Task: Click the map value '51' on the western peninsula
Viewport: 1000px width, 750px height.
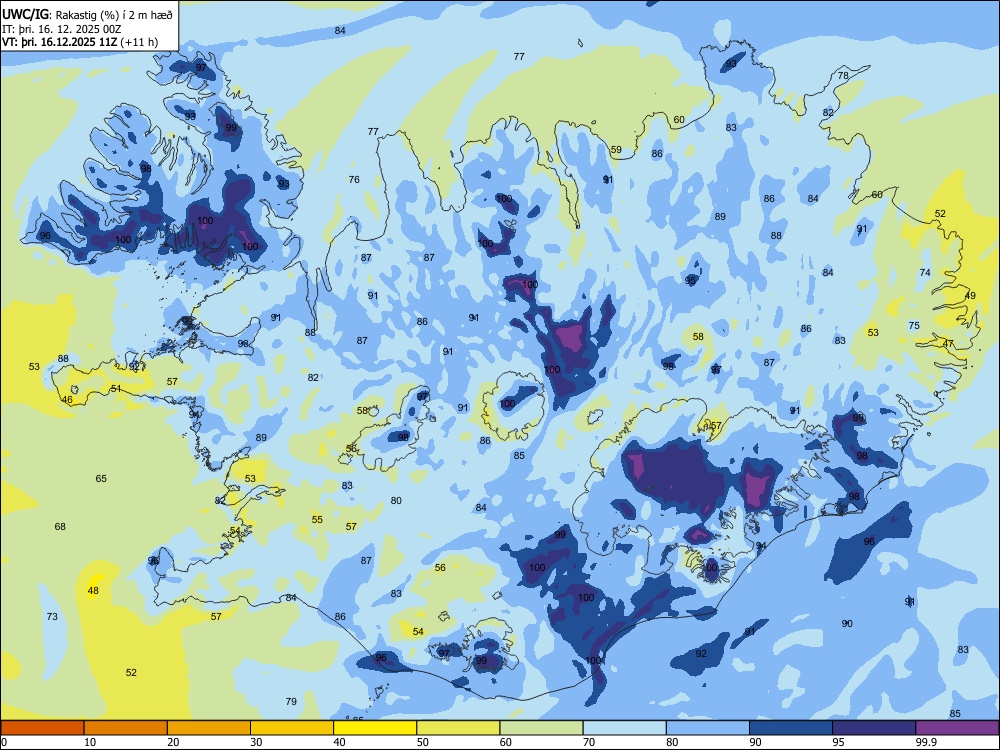Action: 116,388
